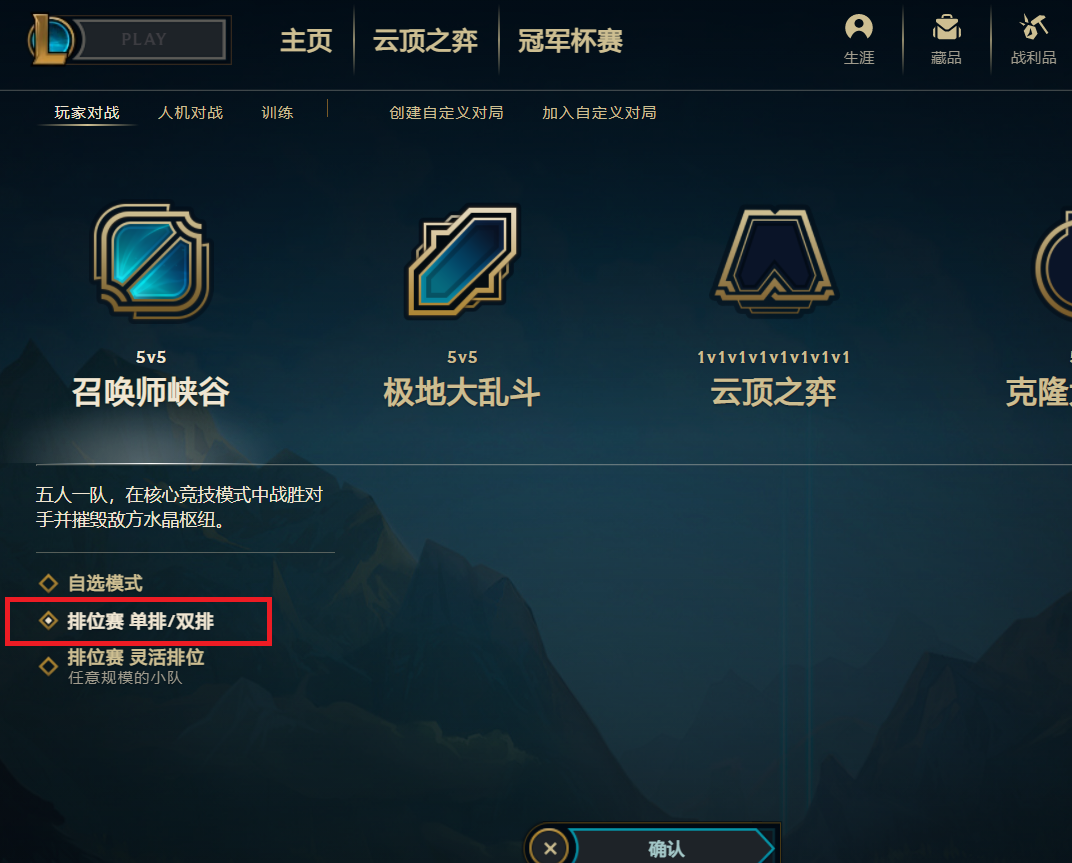
Task: Open the 战利品 loot hammer icon
Action: click(1033, 27)
